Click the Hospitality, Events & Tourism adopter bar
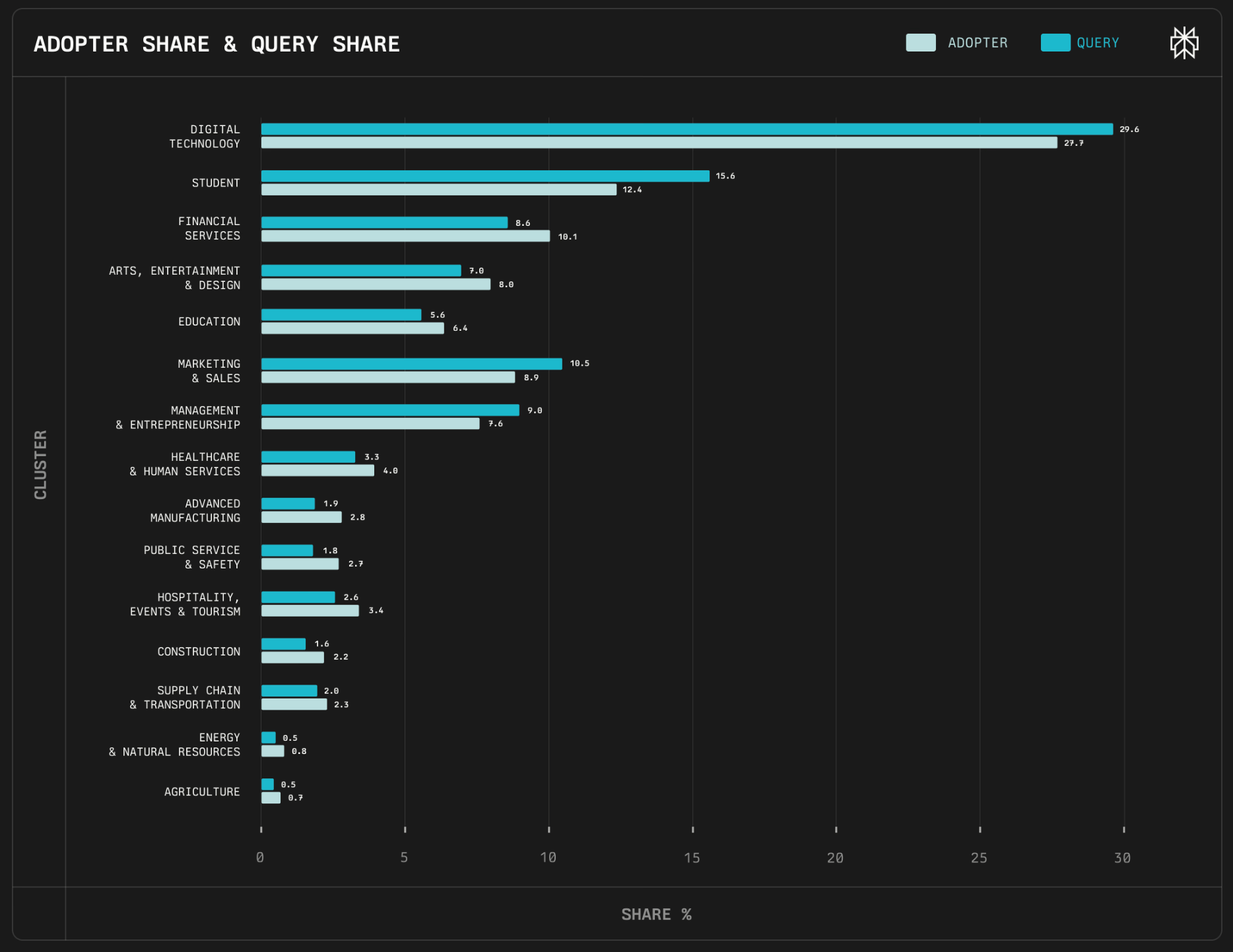Viewport: 1233px width, 952px height. tap(310, 611)
